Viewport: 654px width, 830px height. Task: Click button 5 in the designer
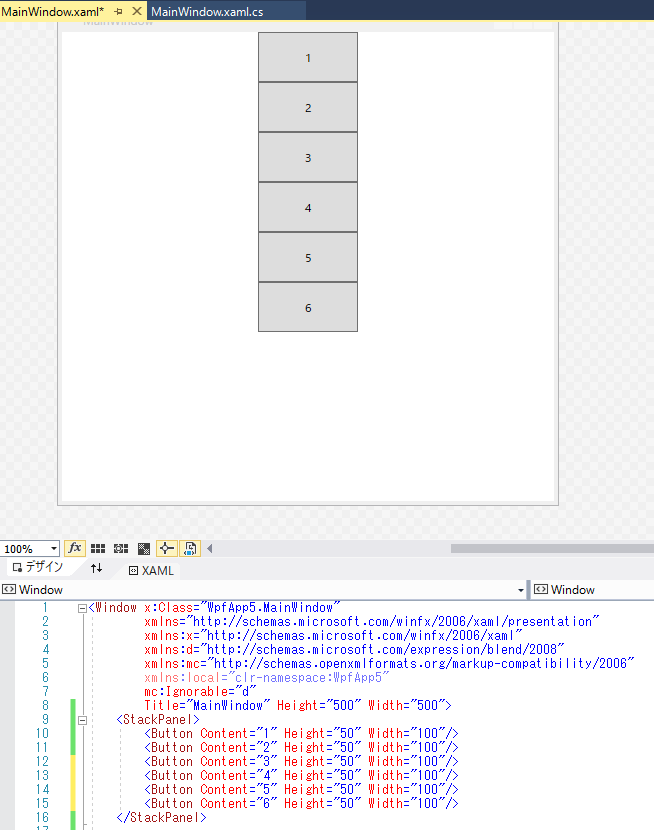click(x=308, y=257)
